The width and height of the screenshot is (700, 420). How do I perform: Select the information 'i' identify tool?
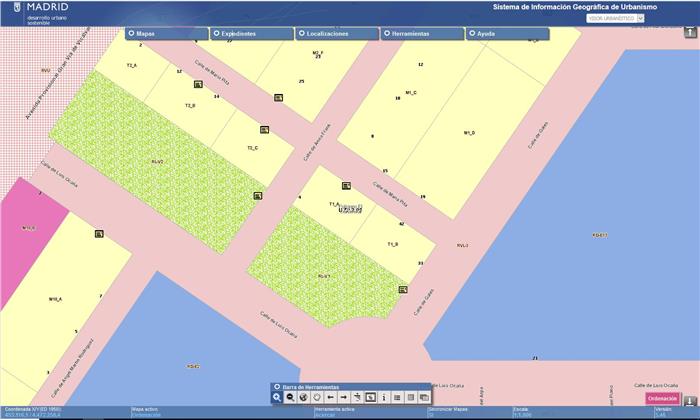click(x=384, y=398)
